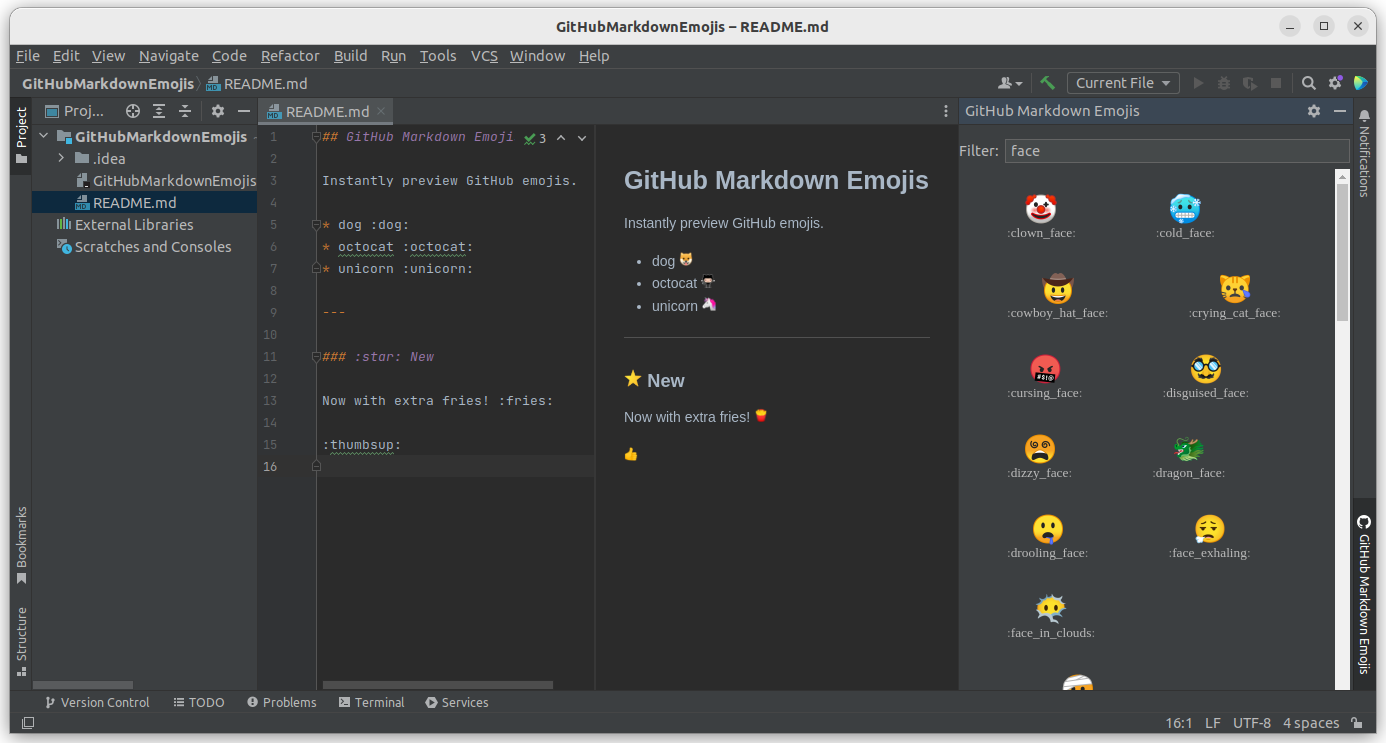Open the Navigate menu

169,56
